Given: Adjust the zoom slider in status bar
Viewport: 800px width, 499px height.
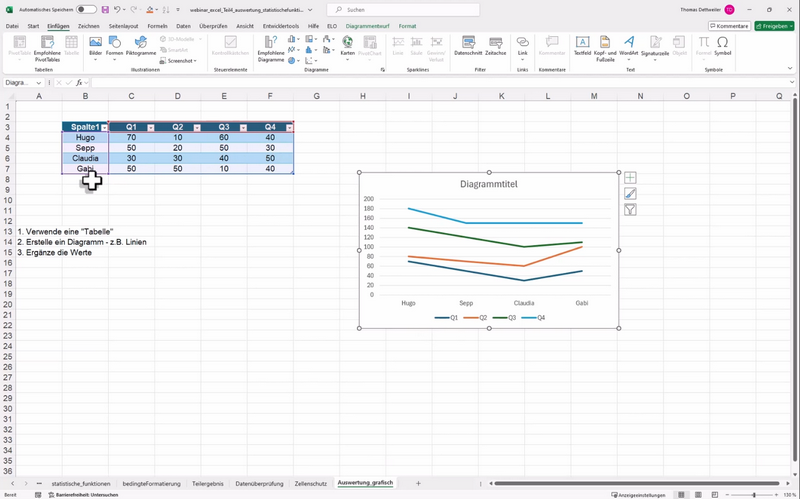Looking at the screenshot, I should (x=755, y=494).
